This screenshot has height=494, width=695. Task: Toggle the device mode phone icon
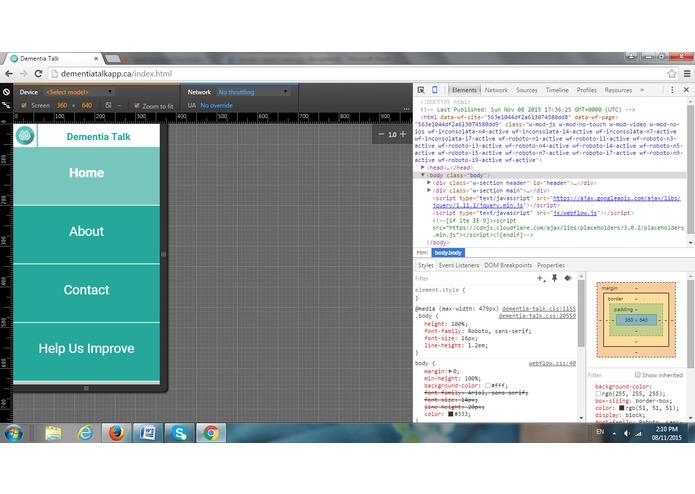click(x=435, y=90)
